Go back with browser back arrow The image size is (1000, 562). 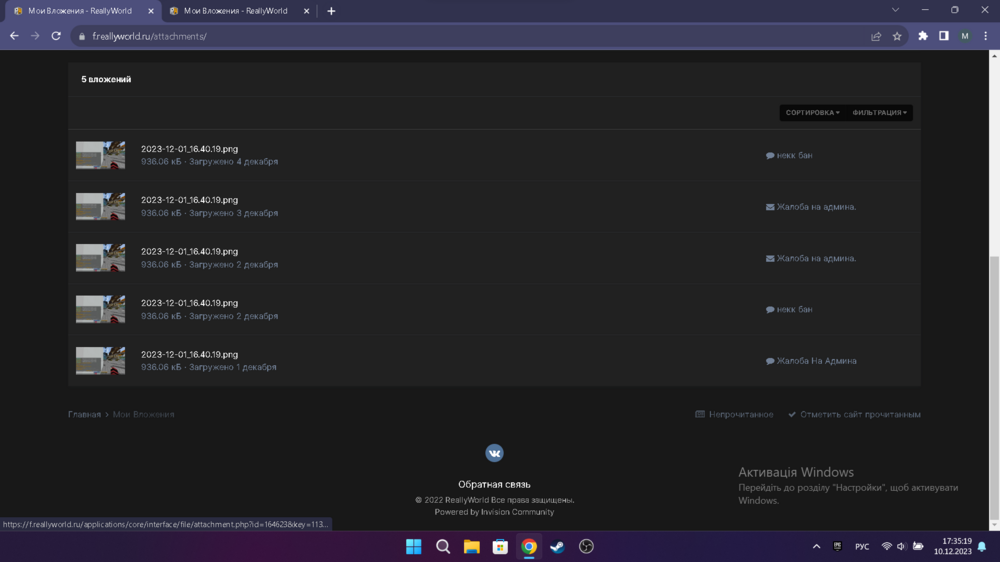(14, 36)
